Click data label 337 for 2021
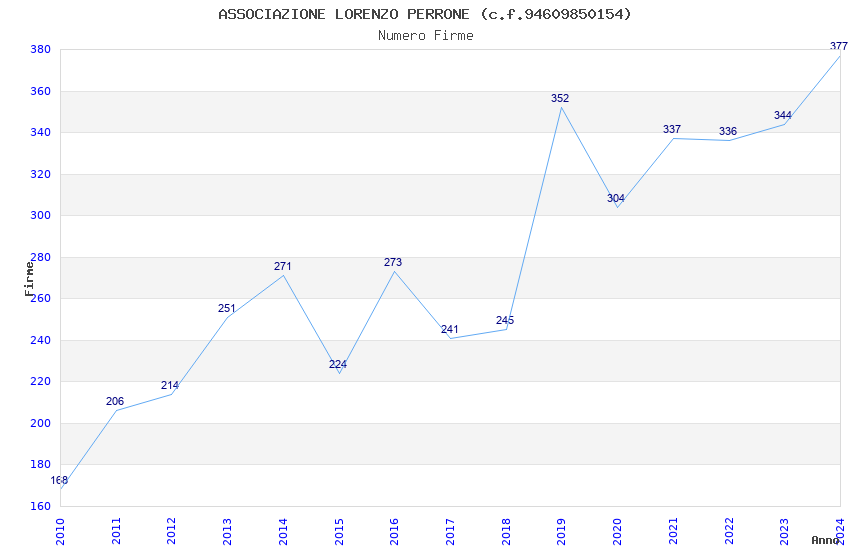This screenshot has height=550, width=850. click(x=672, y=129)
